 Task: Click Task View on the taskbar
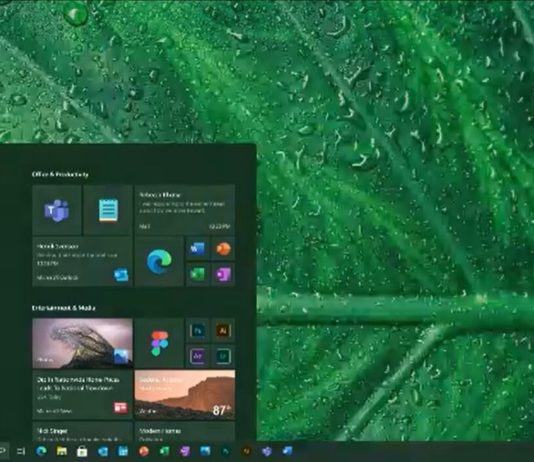[x=21, y=451]
